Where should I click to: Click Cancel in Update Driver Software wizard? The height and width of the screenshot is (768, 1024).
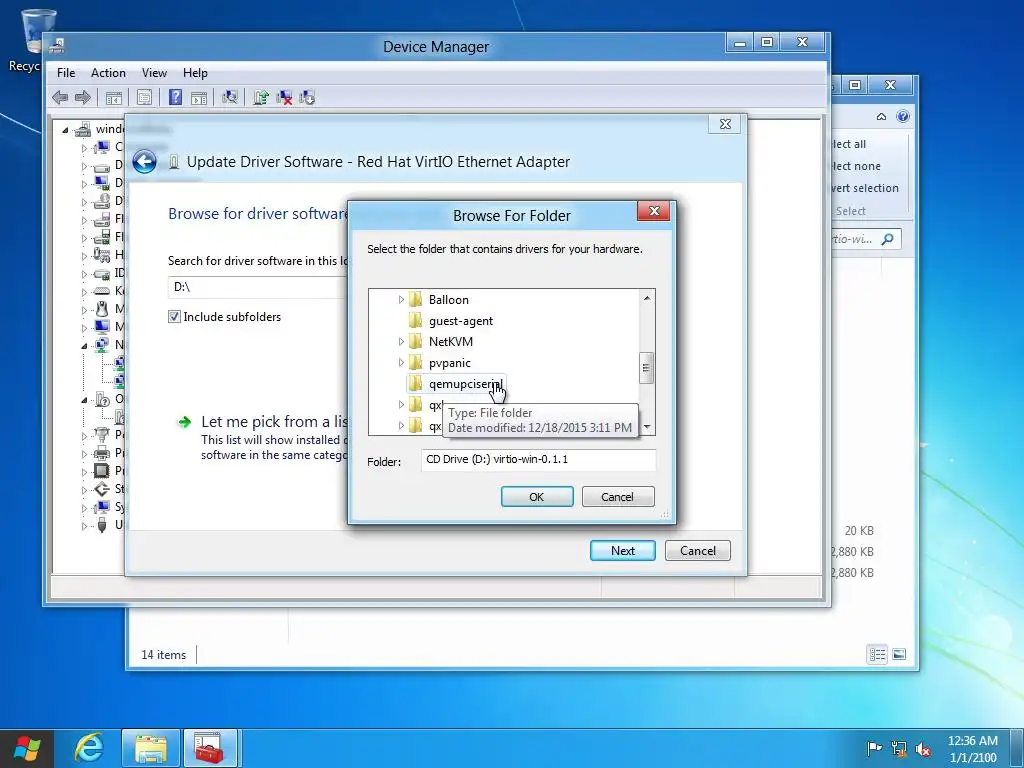click(697, 551)
